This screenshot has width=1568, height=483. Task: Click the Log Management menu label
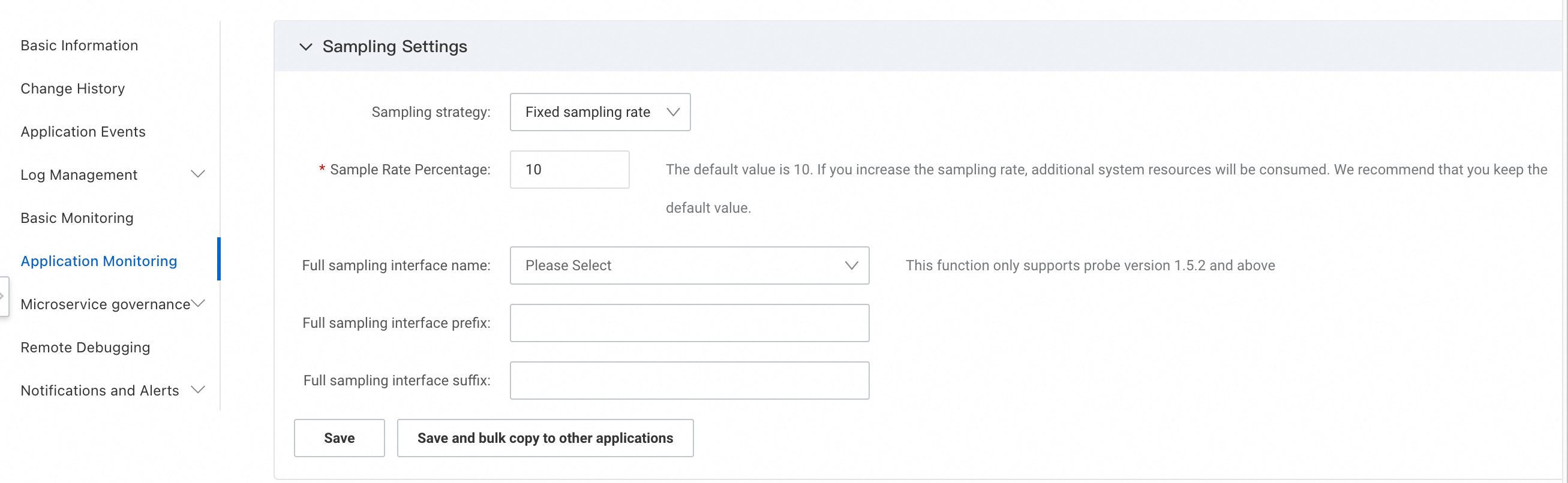(79, 175)
